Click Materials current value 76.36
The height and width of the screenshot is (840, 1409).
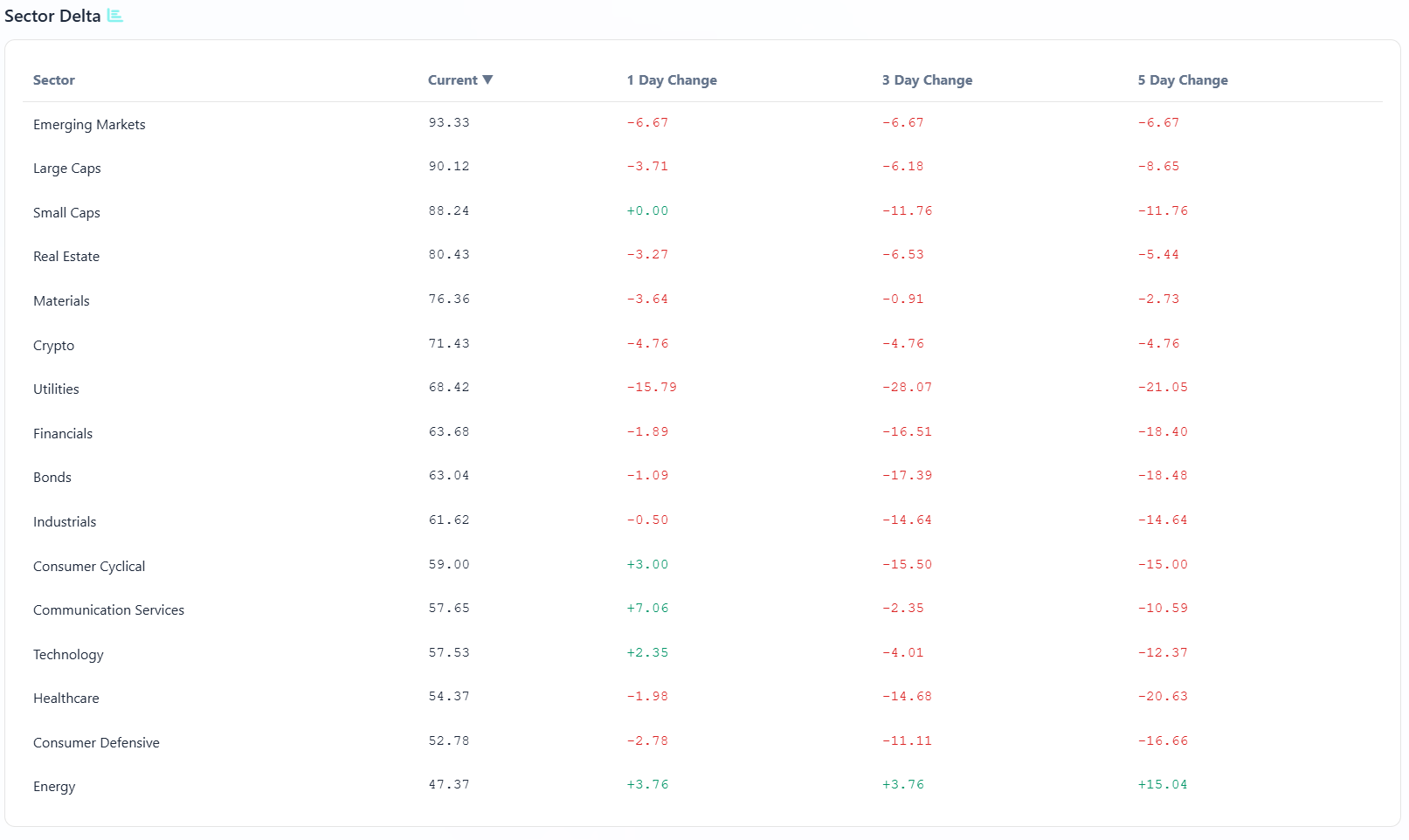[x=449, y=299]
